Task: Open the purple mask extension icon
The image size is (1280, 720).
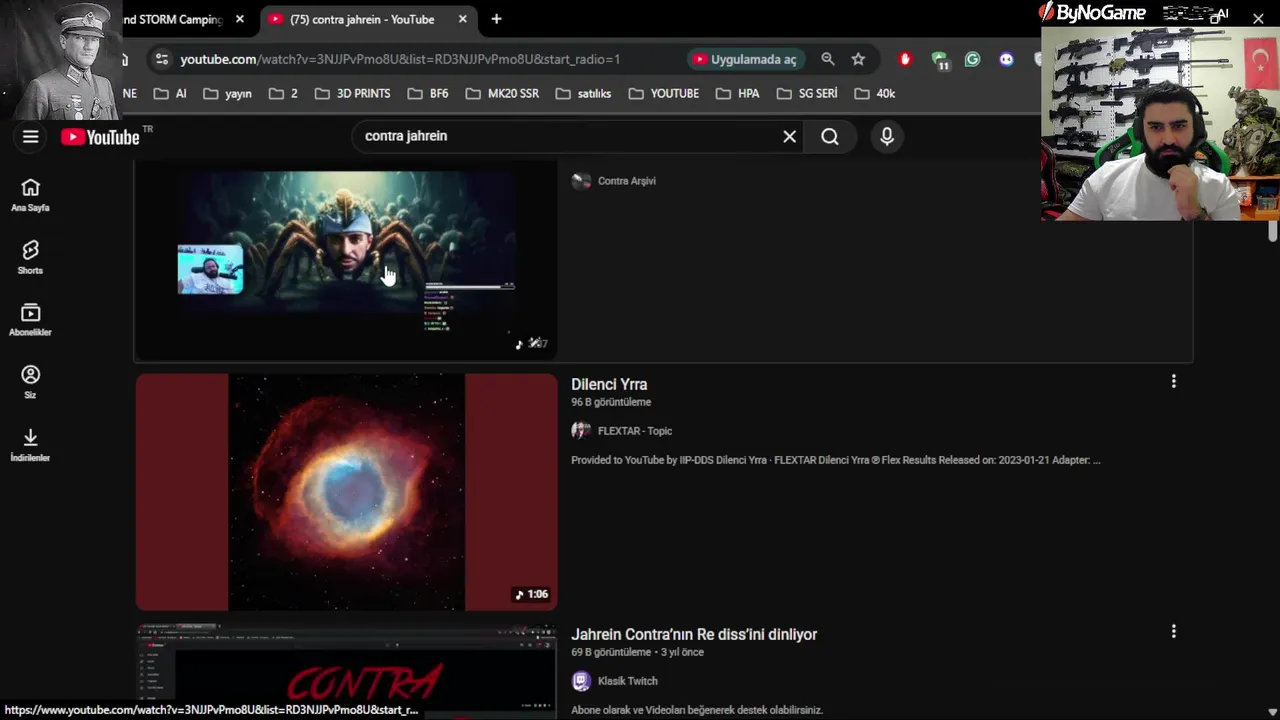Action: pos(1006,59)
